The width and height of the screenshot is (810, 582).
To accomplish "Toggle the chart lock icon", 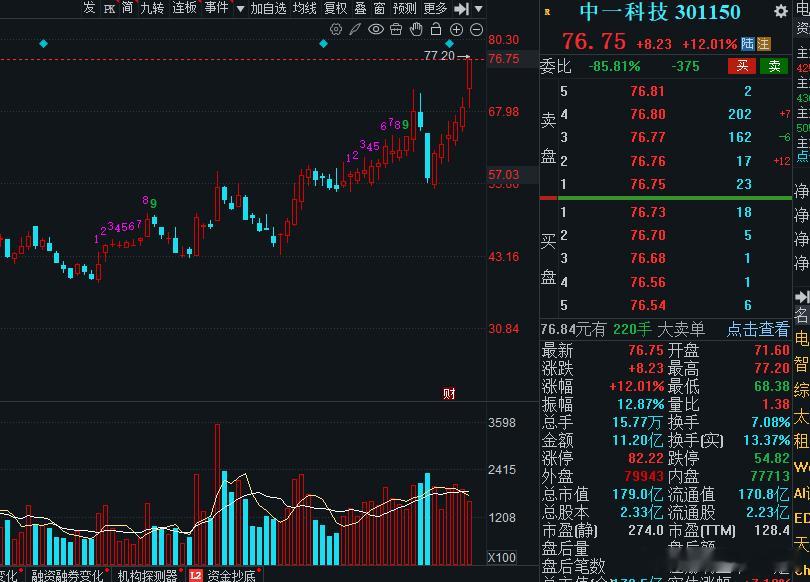I will (x=436, y=29).
